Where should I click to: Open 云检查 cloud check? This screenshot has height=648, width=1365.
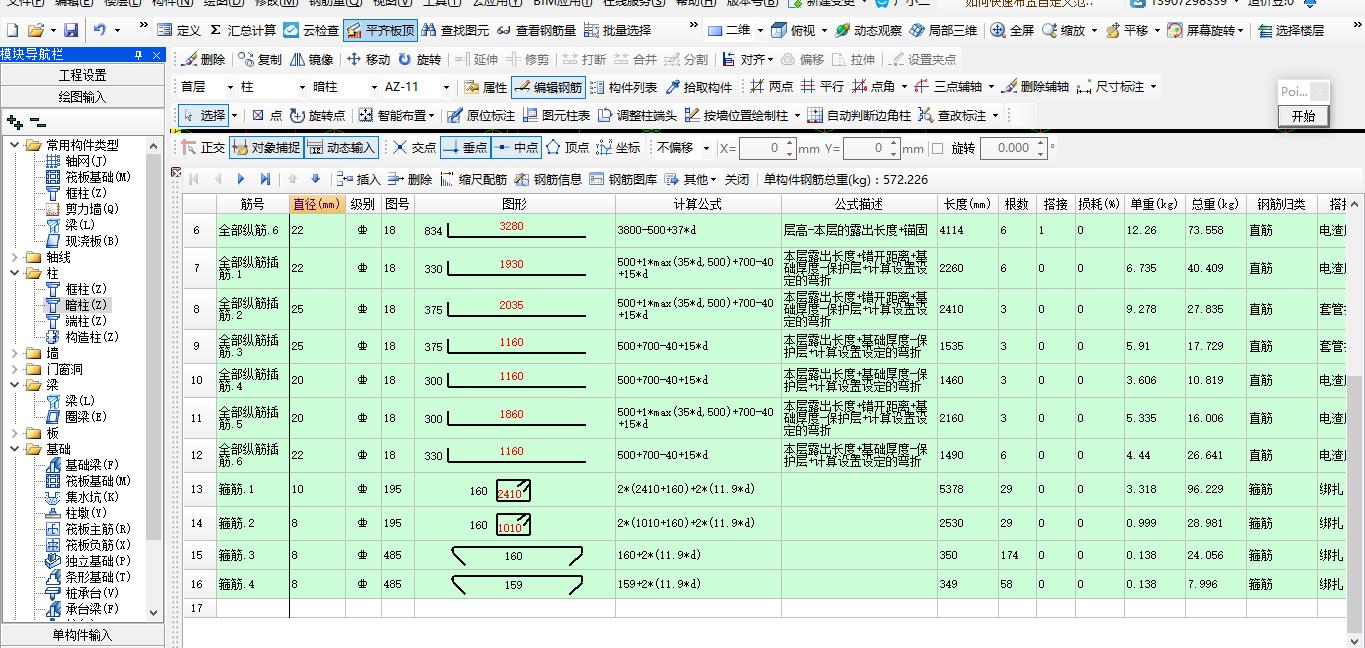pyautogui.click(x=310, y=30)
